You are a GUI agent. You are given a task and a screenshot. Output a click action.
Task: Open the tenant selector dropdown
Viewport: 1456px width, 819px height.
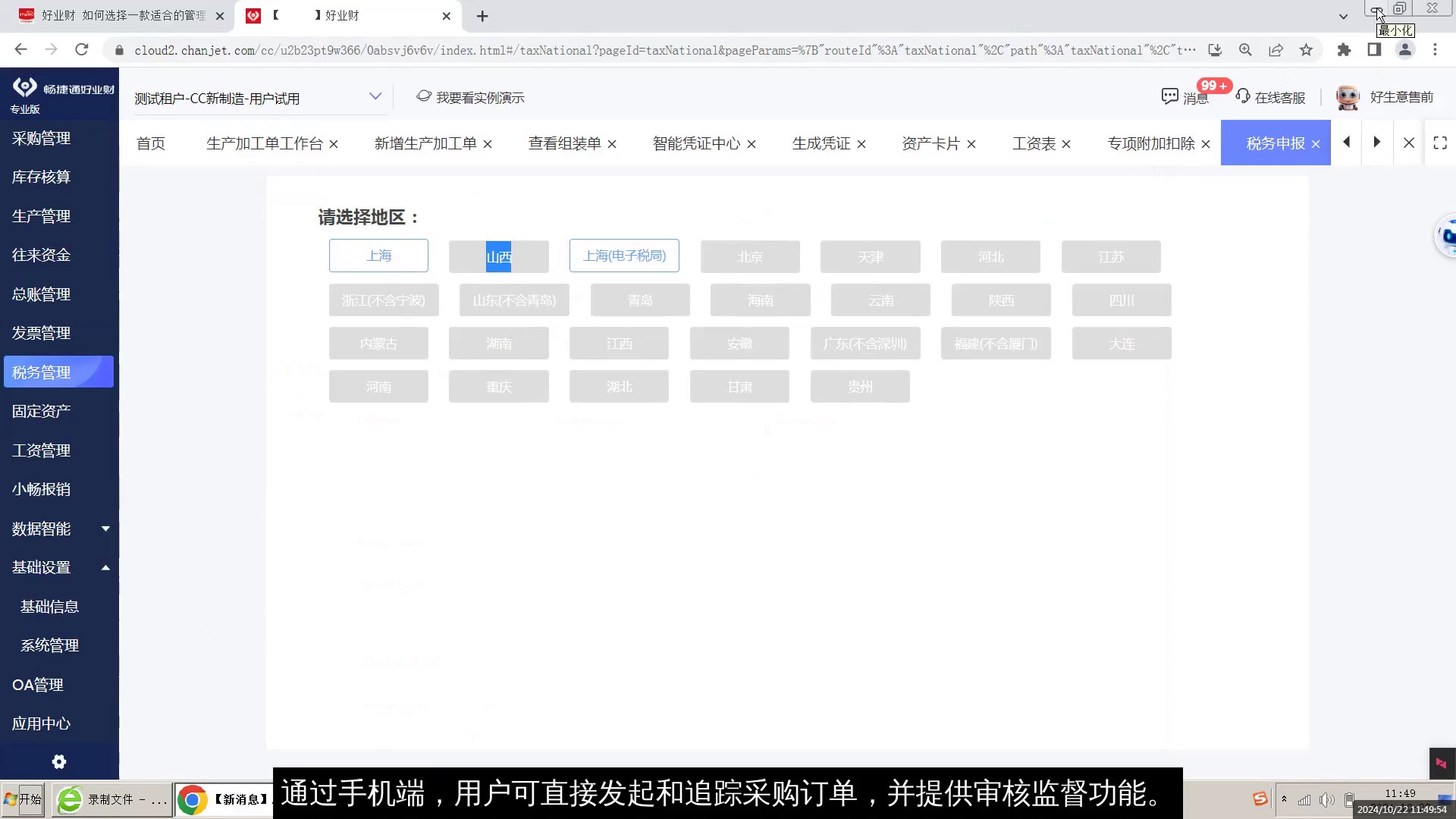(x=377, y=96)
